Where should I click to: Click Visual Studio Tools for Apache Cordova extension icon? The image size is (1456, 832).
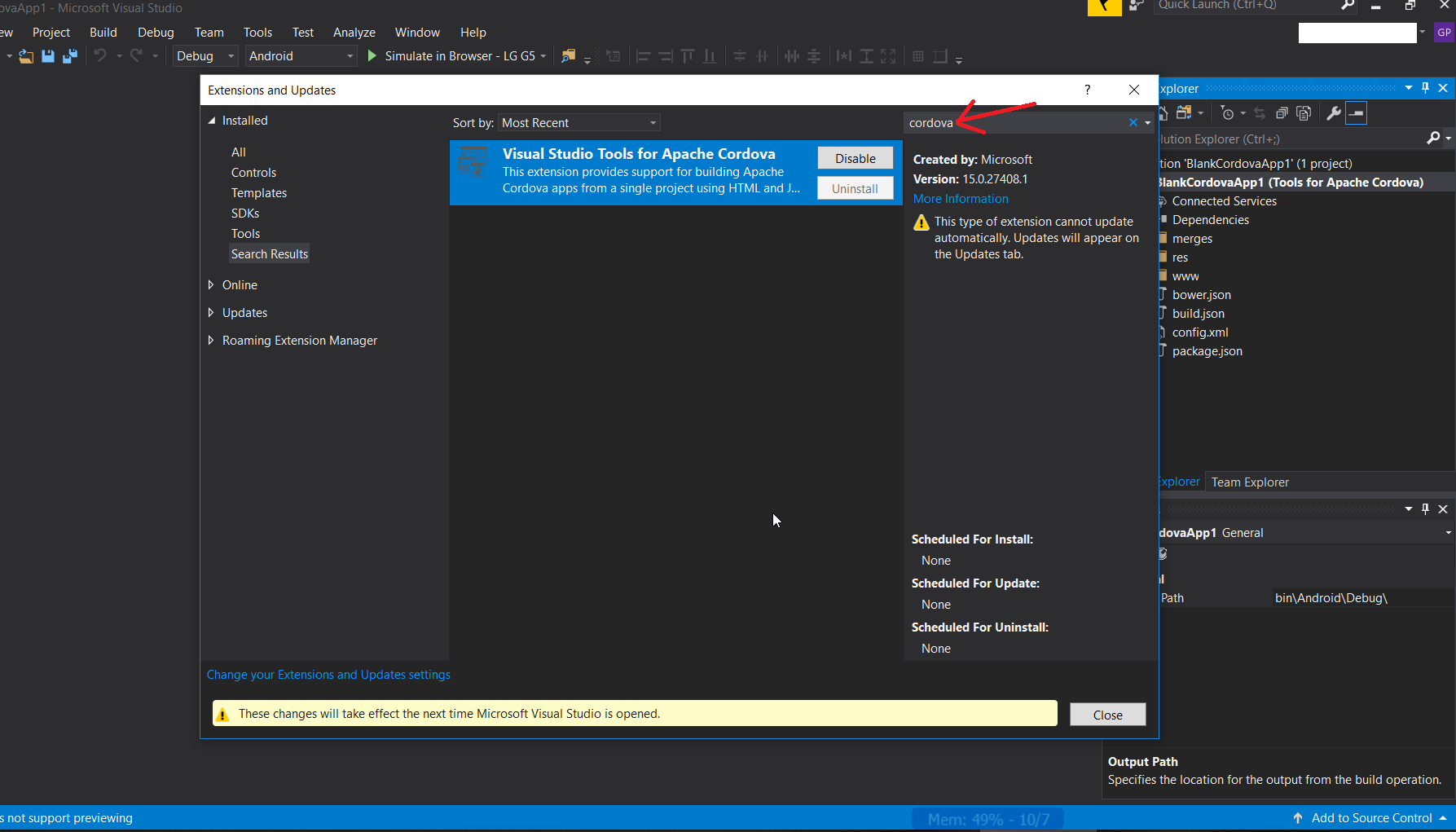(x=473, y=161)
